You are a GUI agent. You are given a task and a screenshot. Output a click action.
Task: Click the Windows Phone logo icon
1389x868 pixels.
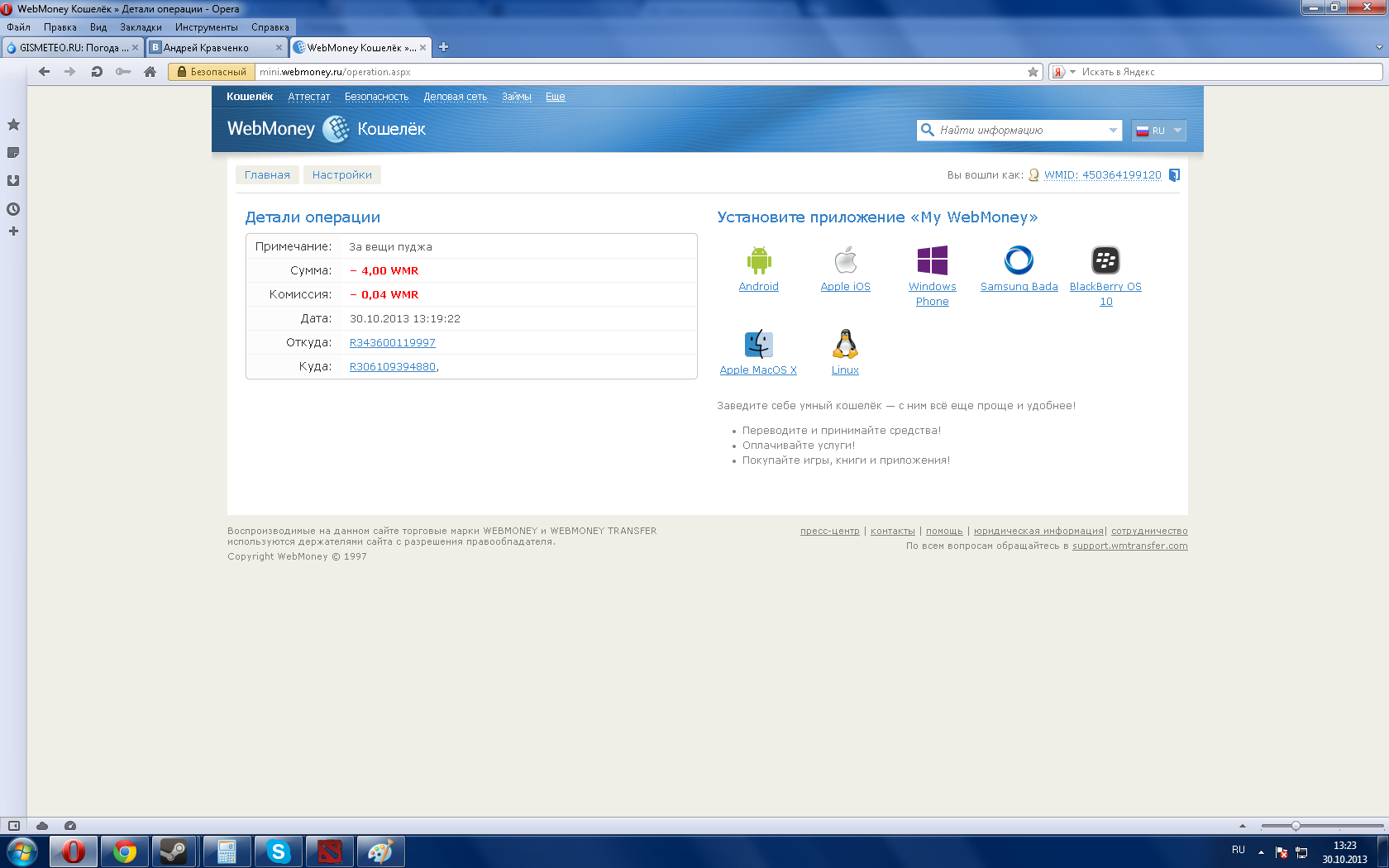[932, 260]
